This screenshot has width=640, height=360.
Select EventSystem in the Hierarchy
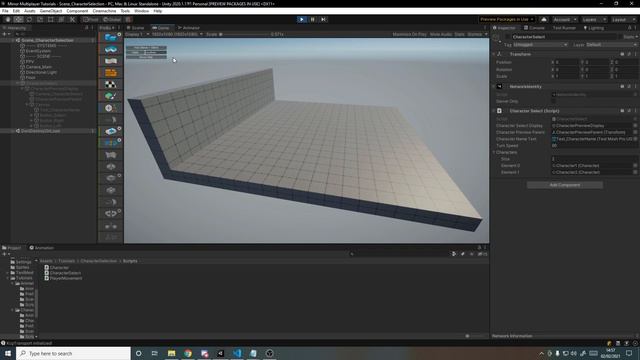pyautogui.click(x=38, y=51)
